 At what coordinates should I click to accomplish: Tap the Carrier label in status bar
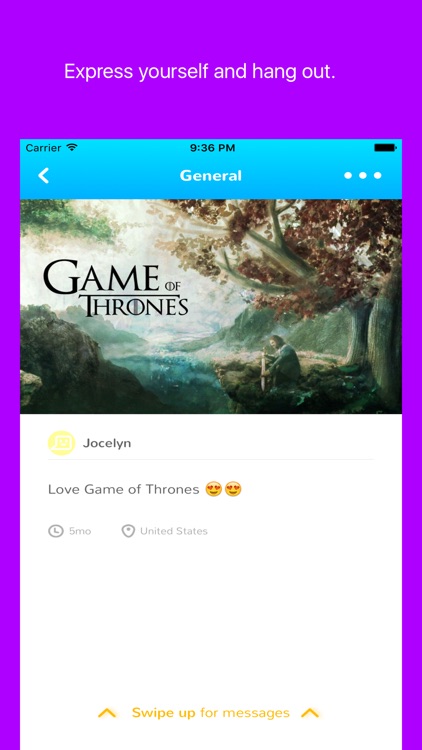tap(43, 148)
